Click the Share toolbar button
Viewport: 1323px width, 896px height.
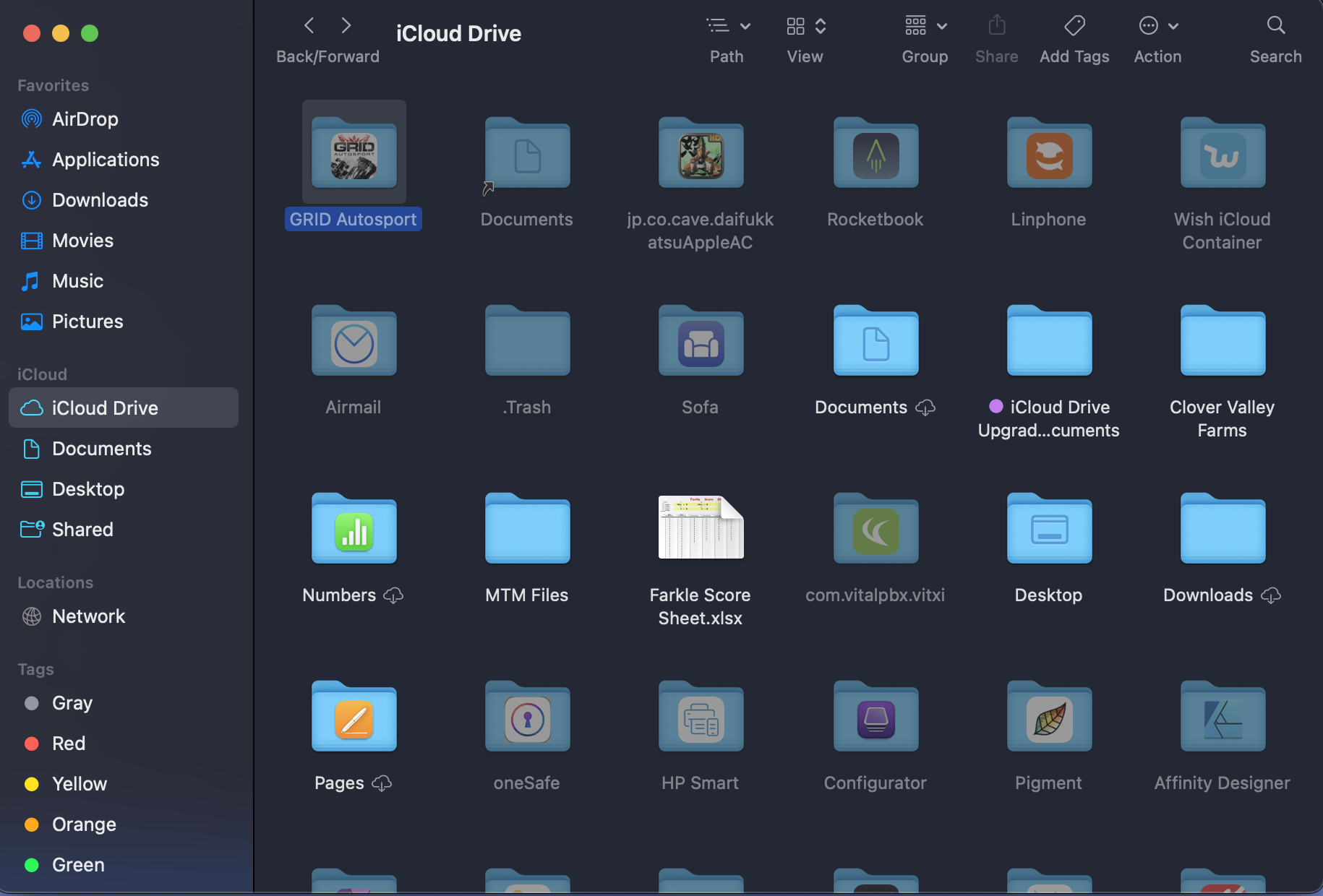point(997,26)
